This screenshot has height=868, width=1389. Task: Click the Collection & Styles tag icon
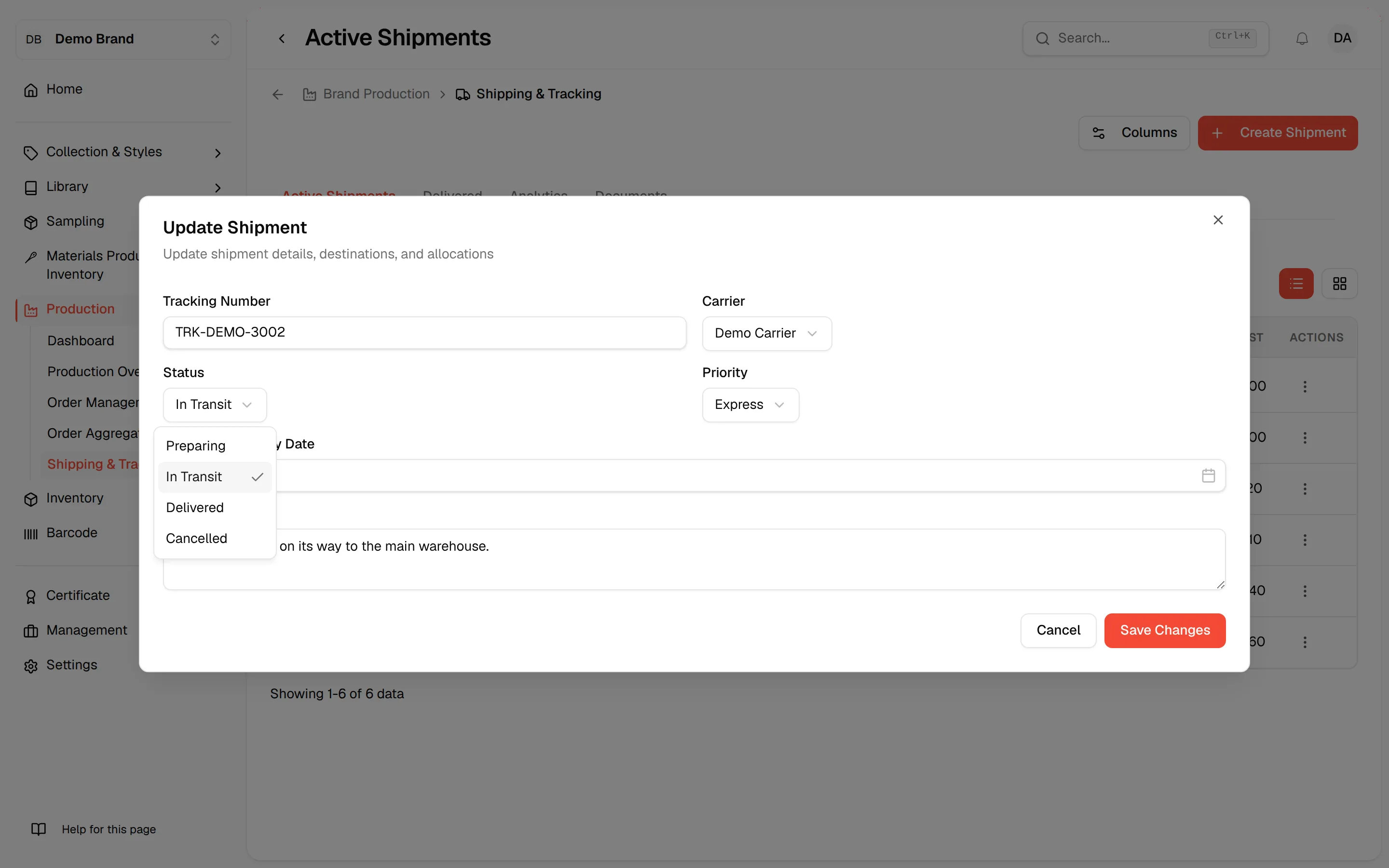31,153
